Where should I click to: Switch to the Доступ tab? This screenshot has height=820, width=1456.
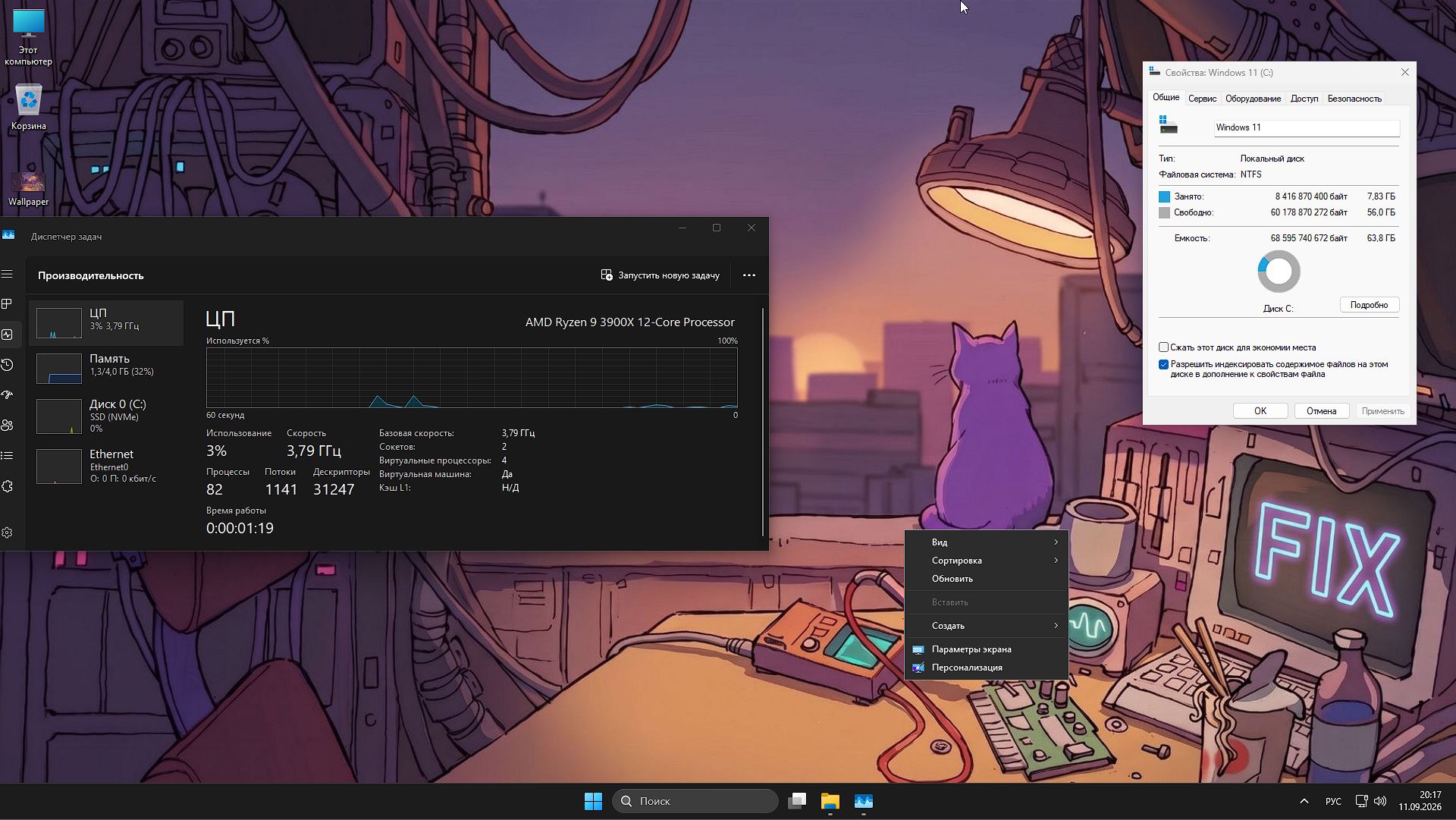click(1304, 99)
